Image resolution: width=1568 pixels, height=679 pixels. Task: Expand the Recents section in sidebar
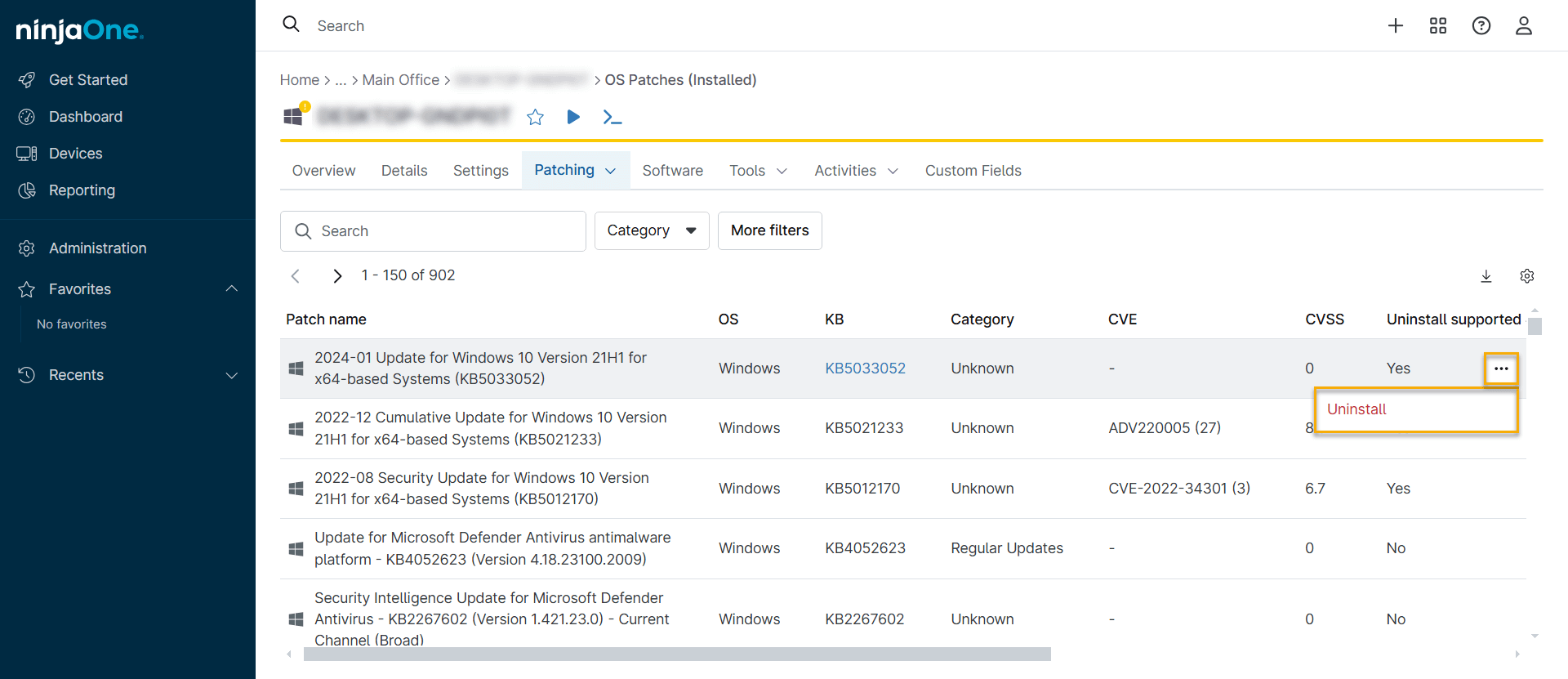232,375
